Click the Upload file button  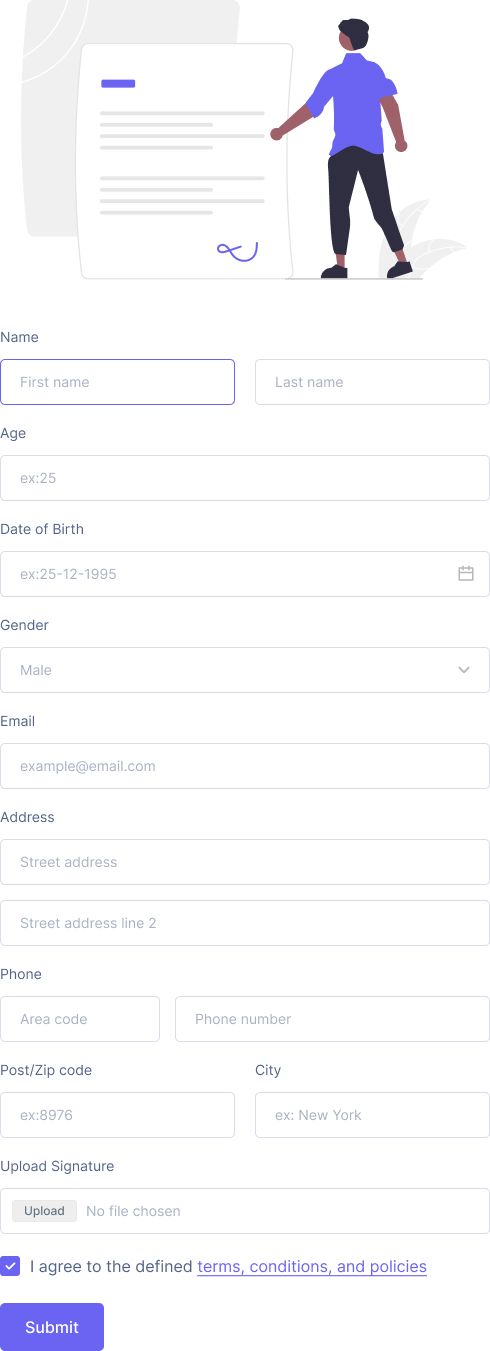coord(44,1211)
